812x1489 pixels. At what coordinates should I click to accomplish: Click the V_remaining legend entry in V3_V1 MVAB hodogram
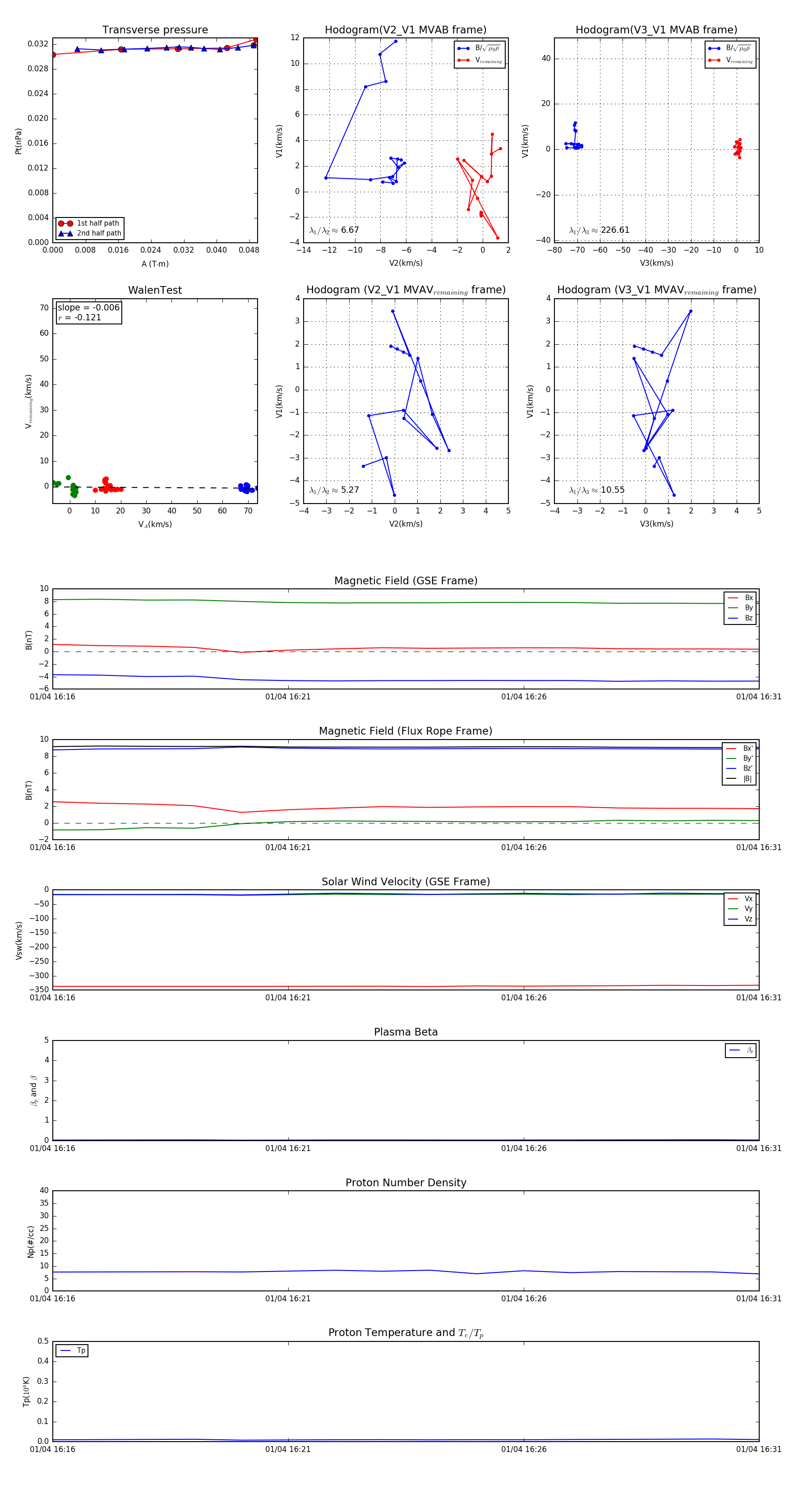pyautogui.click(x=730, y=60)
